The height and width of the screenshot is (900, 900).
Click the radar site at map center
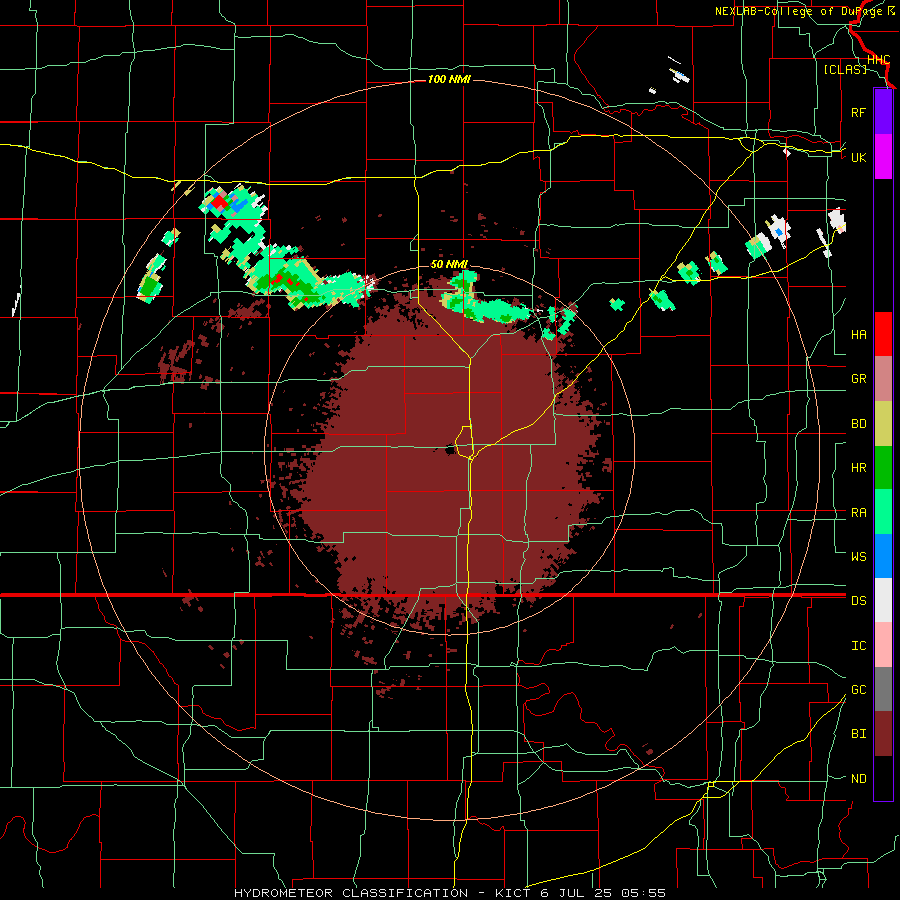tap(450, 449)
